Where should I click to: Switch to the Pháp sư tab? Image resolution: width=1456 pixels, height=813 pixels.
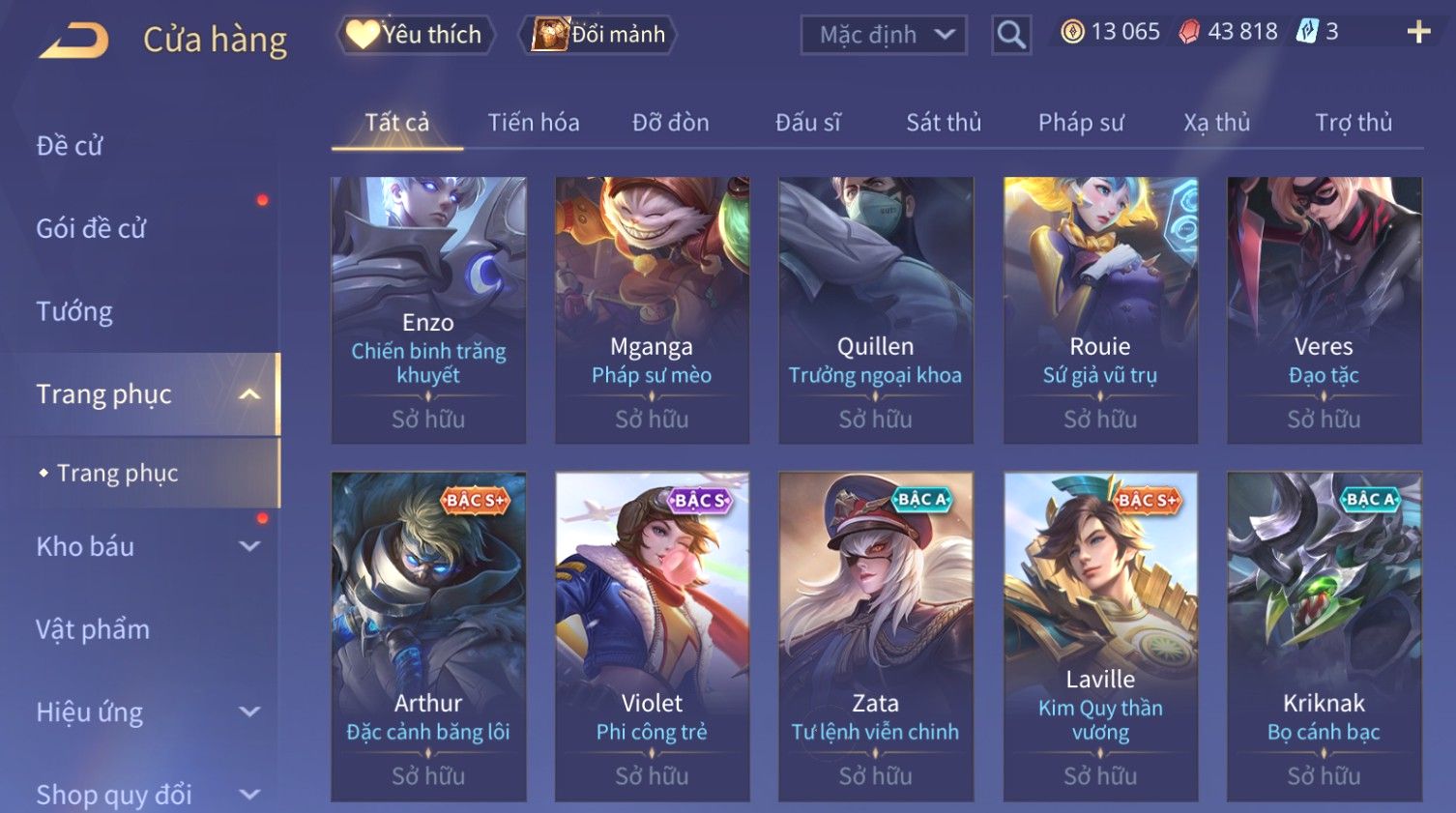pos(1081,123)
